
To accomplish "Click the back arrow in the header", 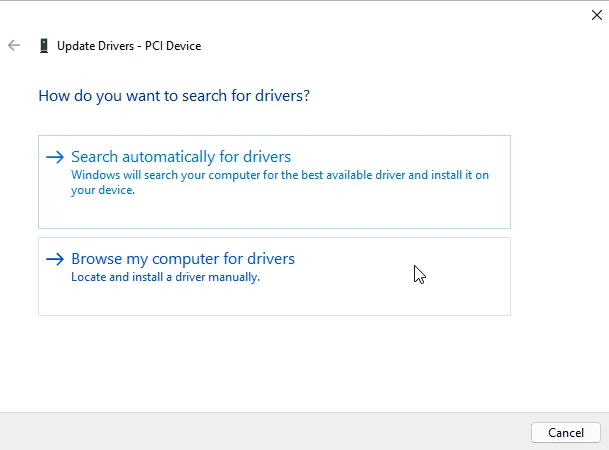I will click(14, 46).
